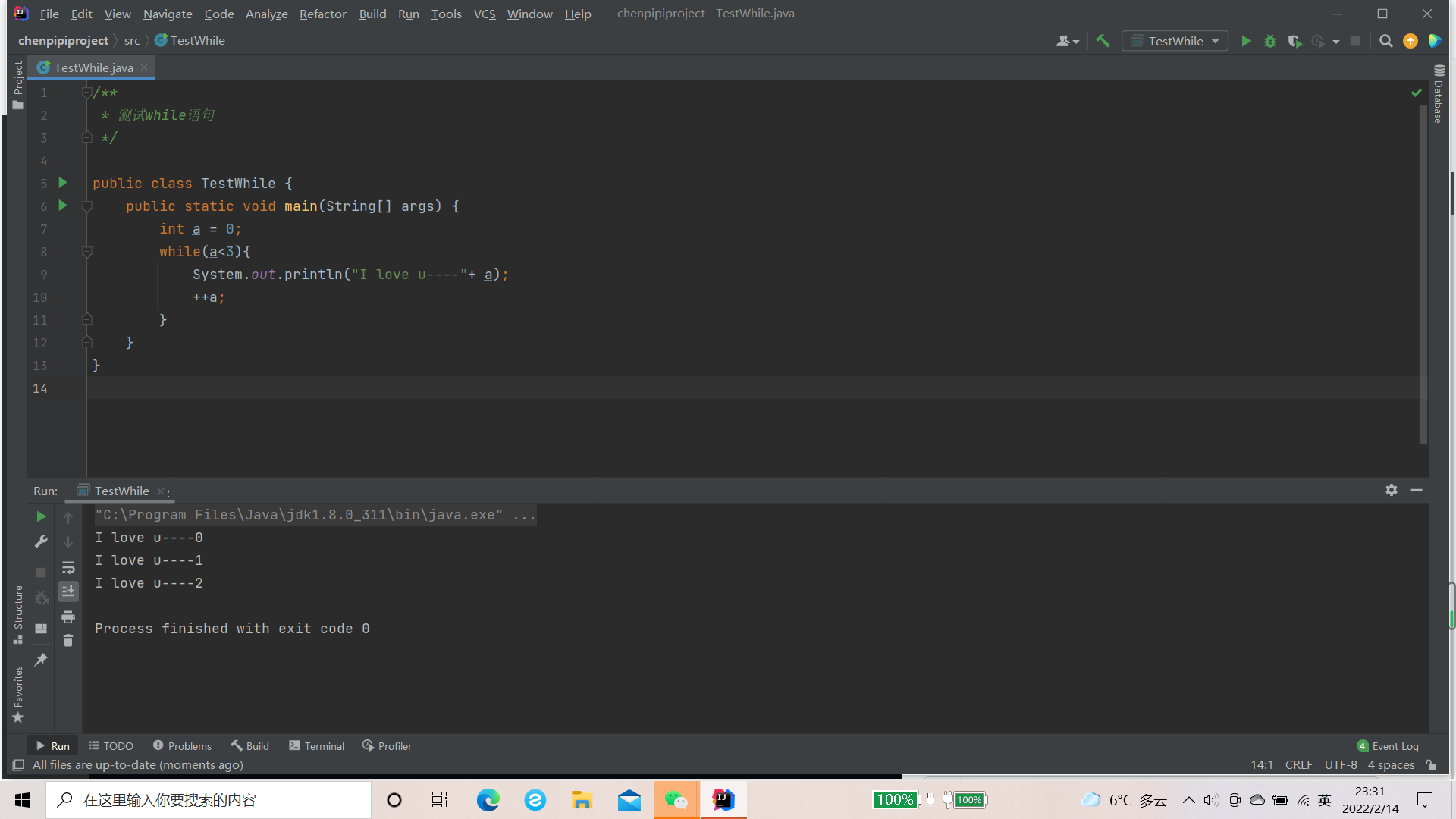Open File Explorer from the taskbar

click(x=582, y=800)
